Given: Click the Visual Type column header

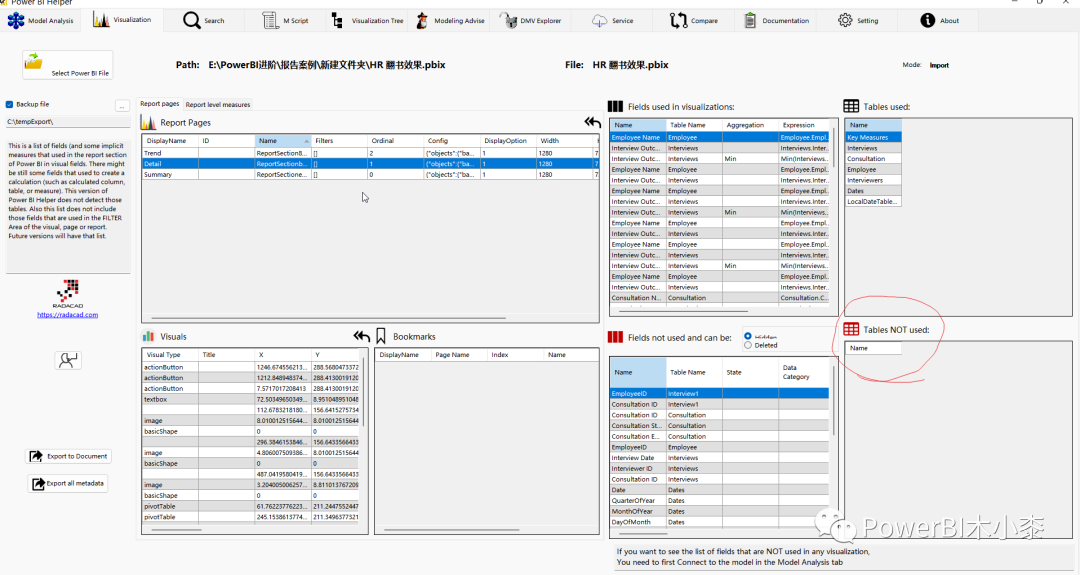Looking at the screenshot, I should 170,355.
